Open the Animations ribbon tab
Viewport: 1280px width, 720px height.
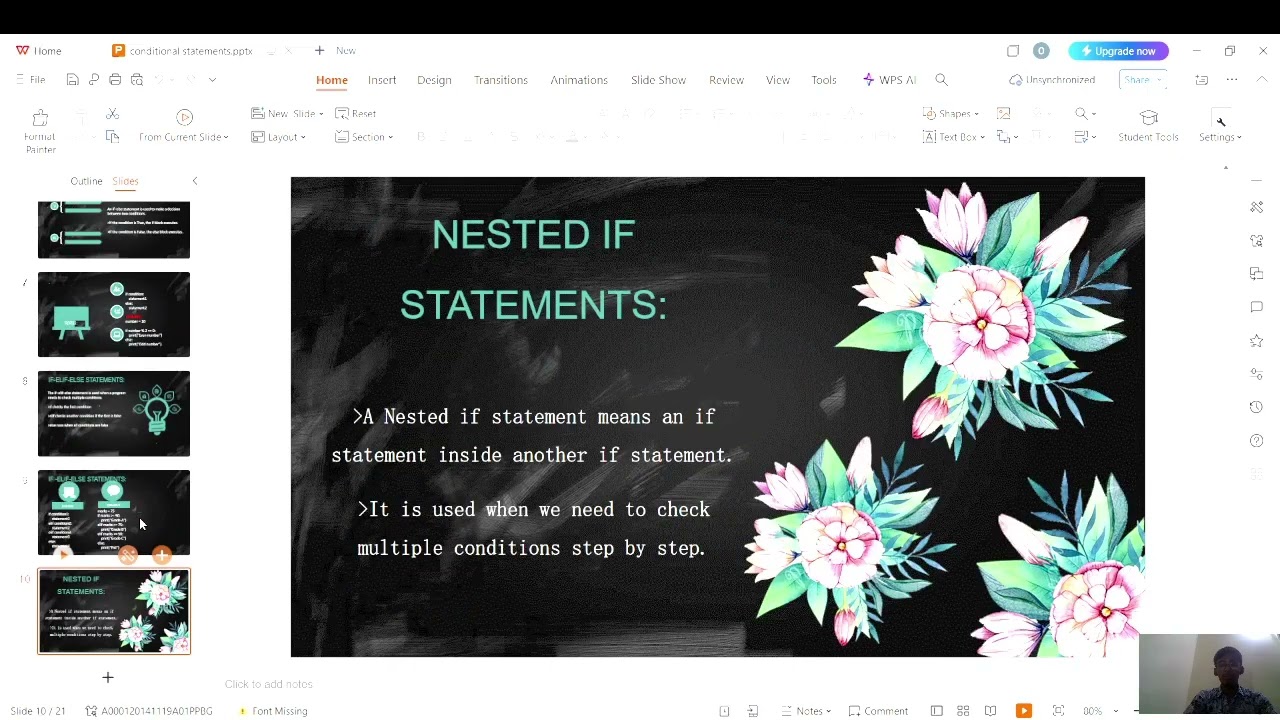point(579,80)
